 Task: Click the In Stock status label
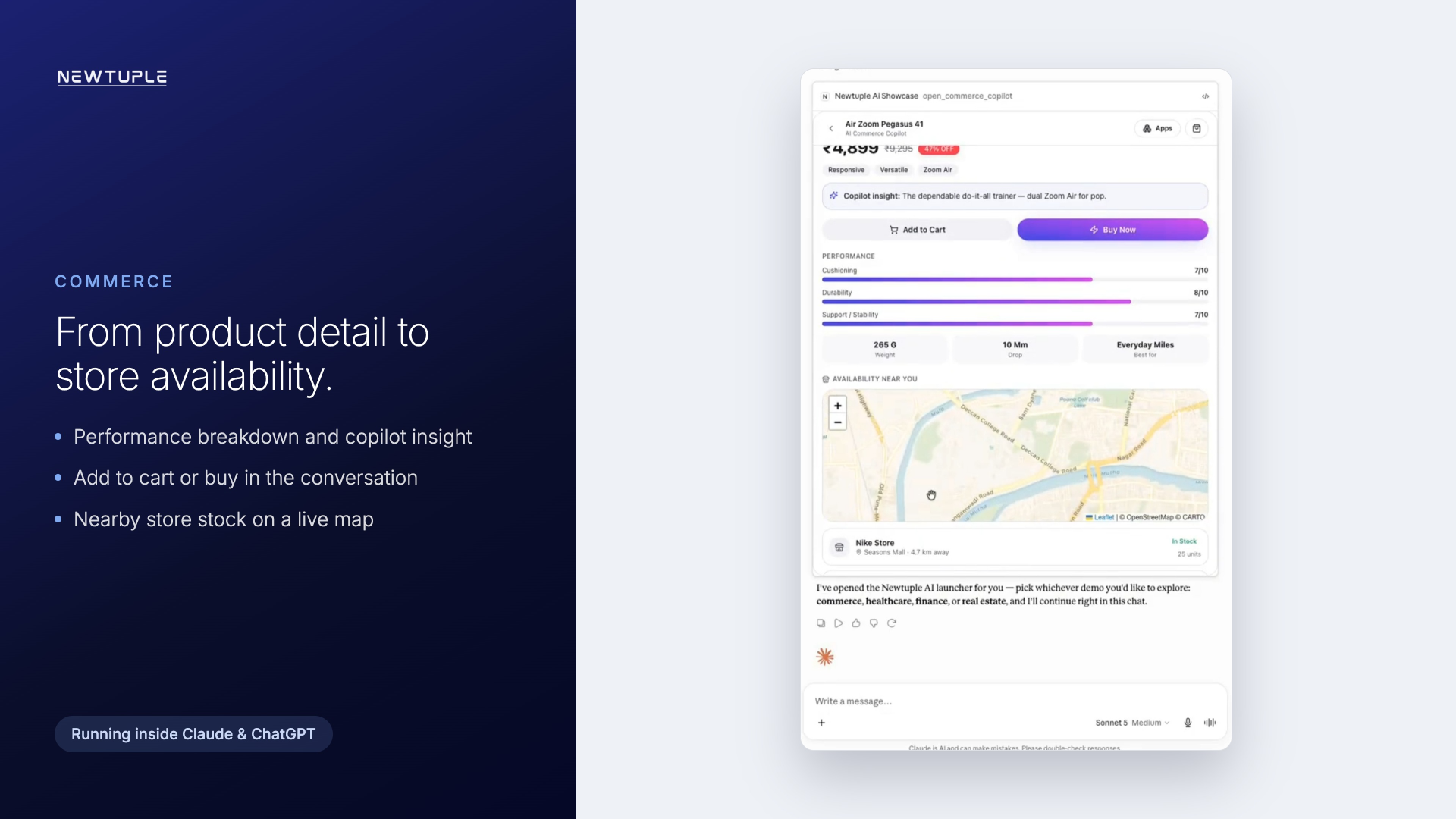(x=1184, y=541)
